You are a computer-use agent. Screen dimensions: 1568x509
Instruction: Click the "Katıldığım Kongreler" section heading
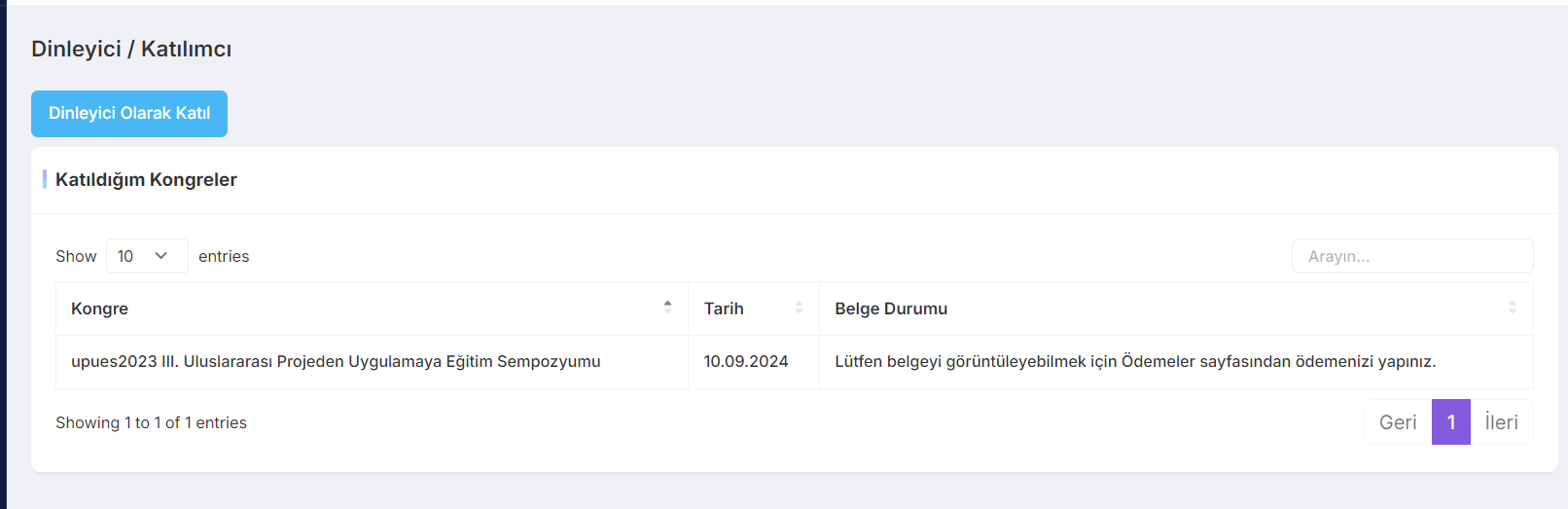pyautogui.click(x=146, y=180)
